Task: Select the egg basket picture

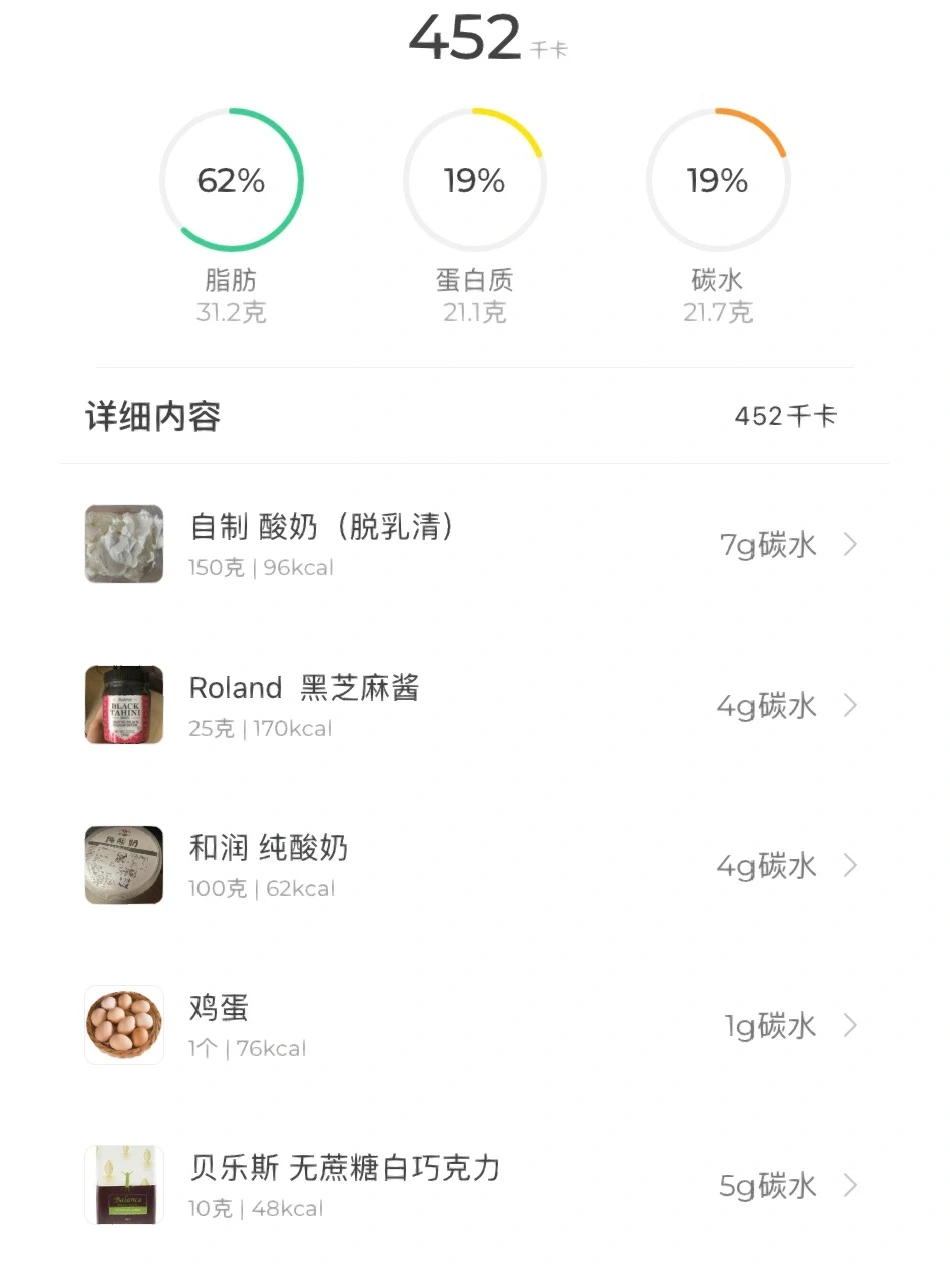Action: click(x=124, y=1025)
